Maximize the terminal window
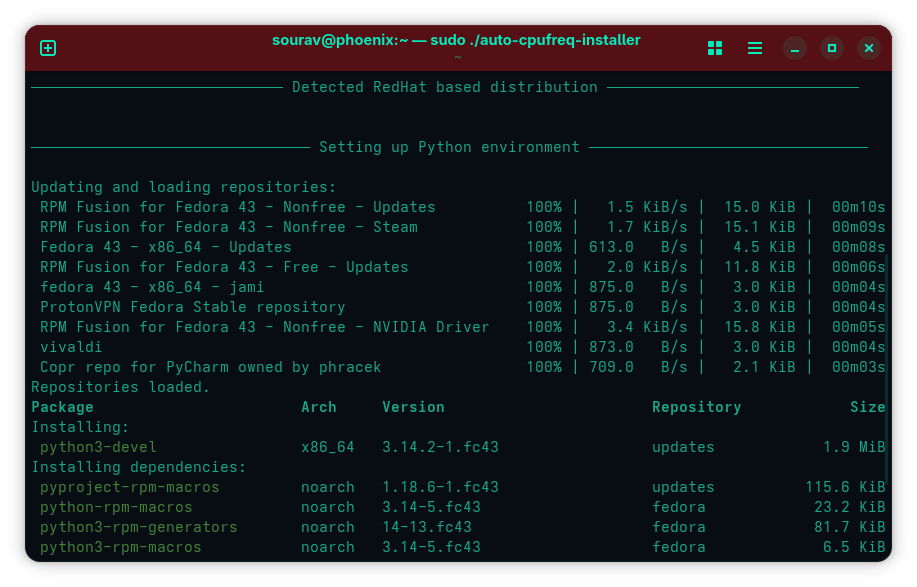 click(x=832, y=48)
